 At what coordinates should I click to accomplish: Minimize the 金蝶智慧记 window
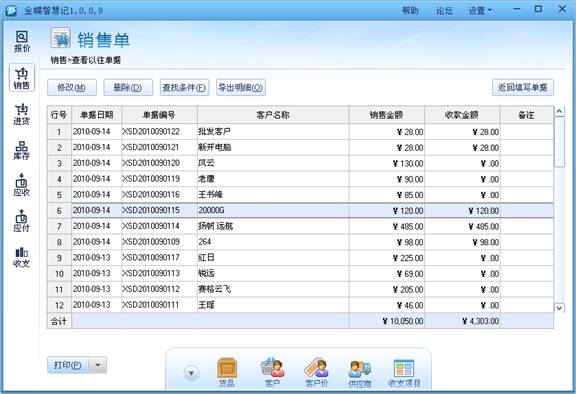pos(517,9)
